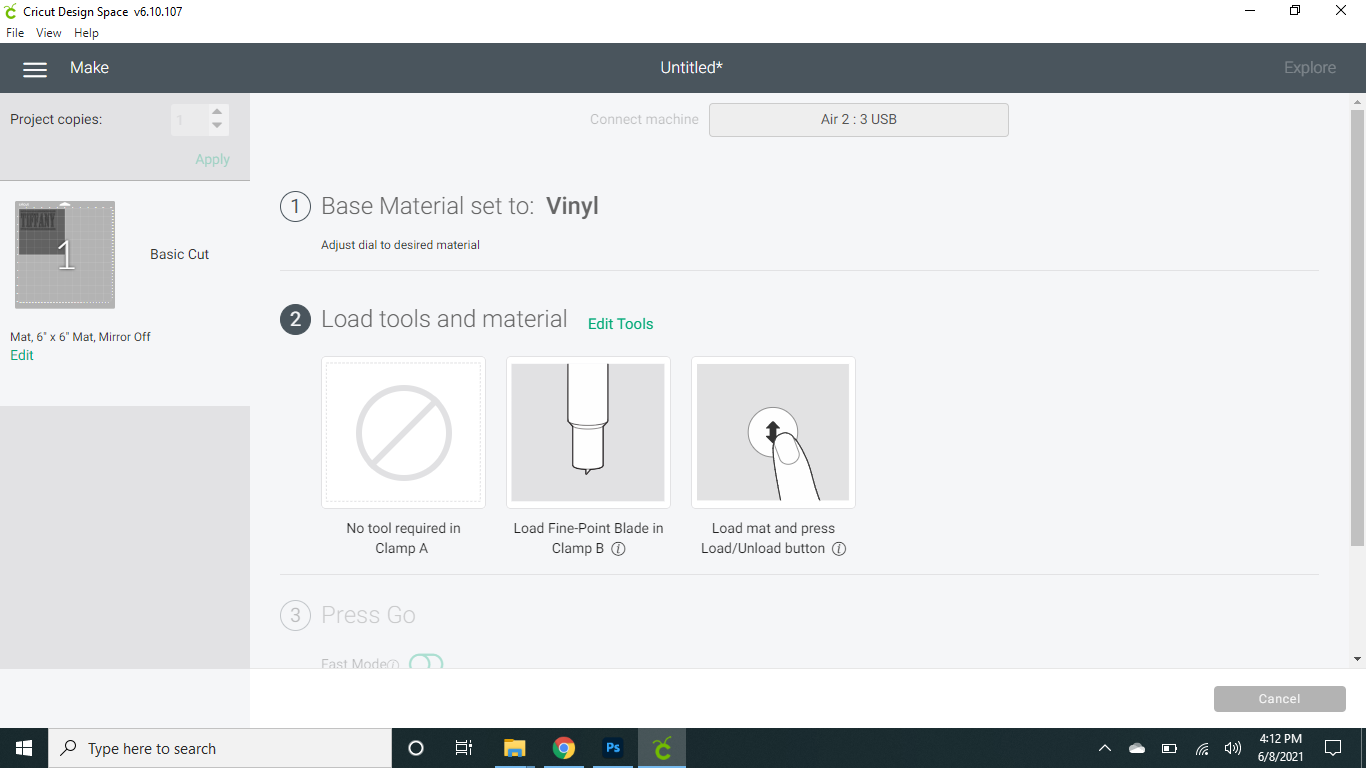Open Windows Start menu

coord(24,748)
